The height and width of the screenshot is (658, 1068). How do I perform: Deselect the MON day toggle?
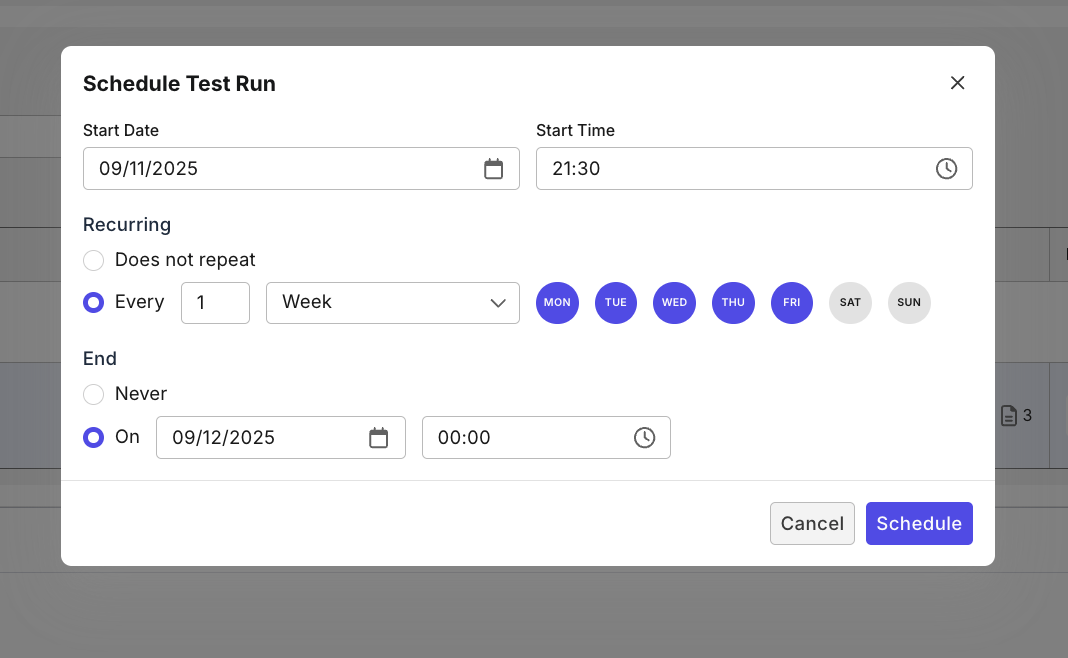click(x=557, y=303)
